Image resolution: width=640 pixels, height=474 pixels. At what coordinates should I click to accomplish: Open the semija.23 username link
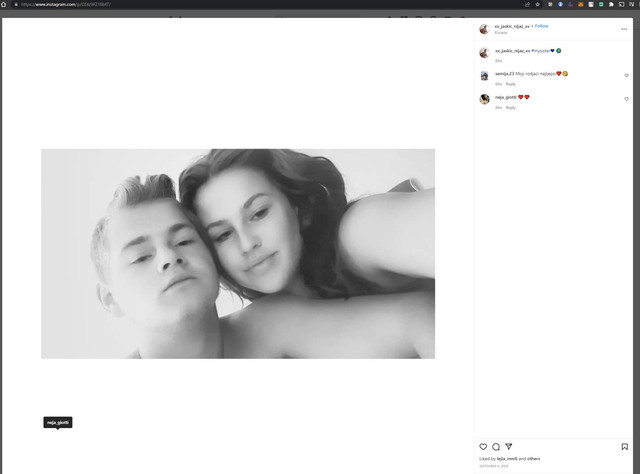[504, 74]
